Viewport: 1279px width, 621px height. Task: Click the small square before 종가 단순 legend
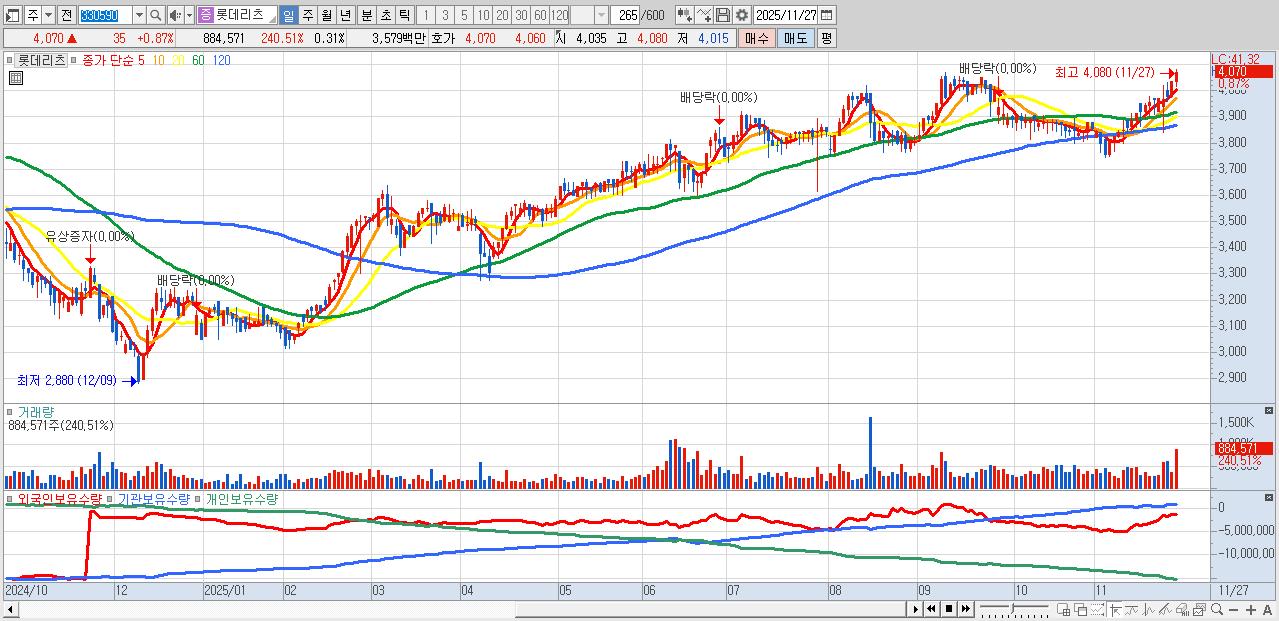pos(73,60)
